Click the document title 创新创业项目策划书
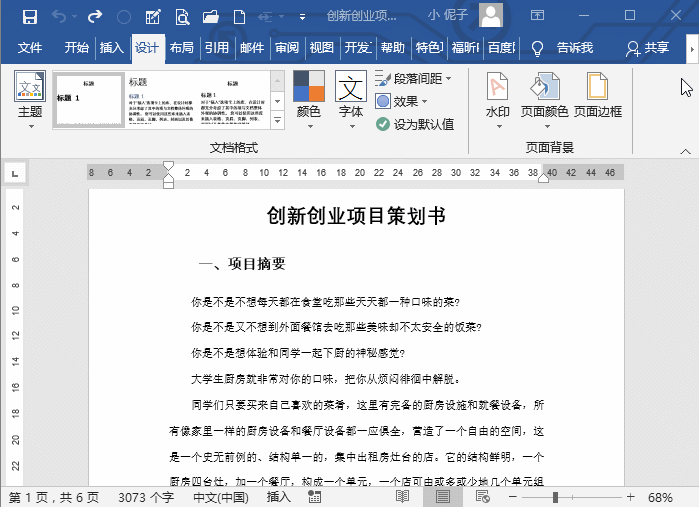This screenshot has width=699, height=507. click(356, 216)
